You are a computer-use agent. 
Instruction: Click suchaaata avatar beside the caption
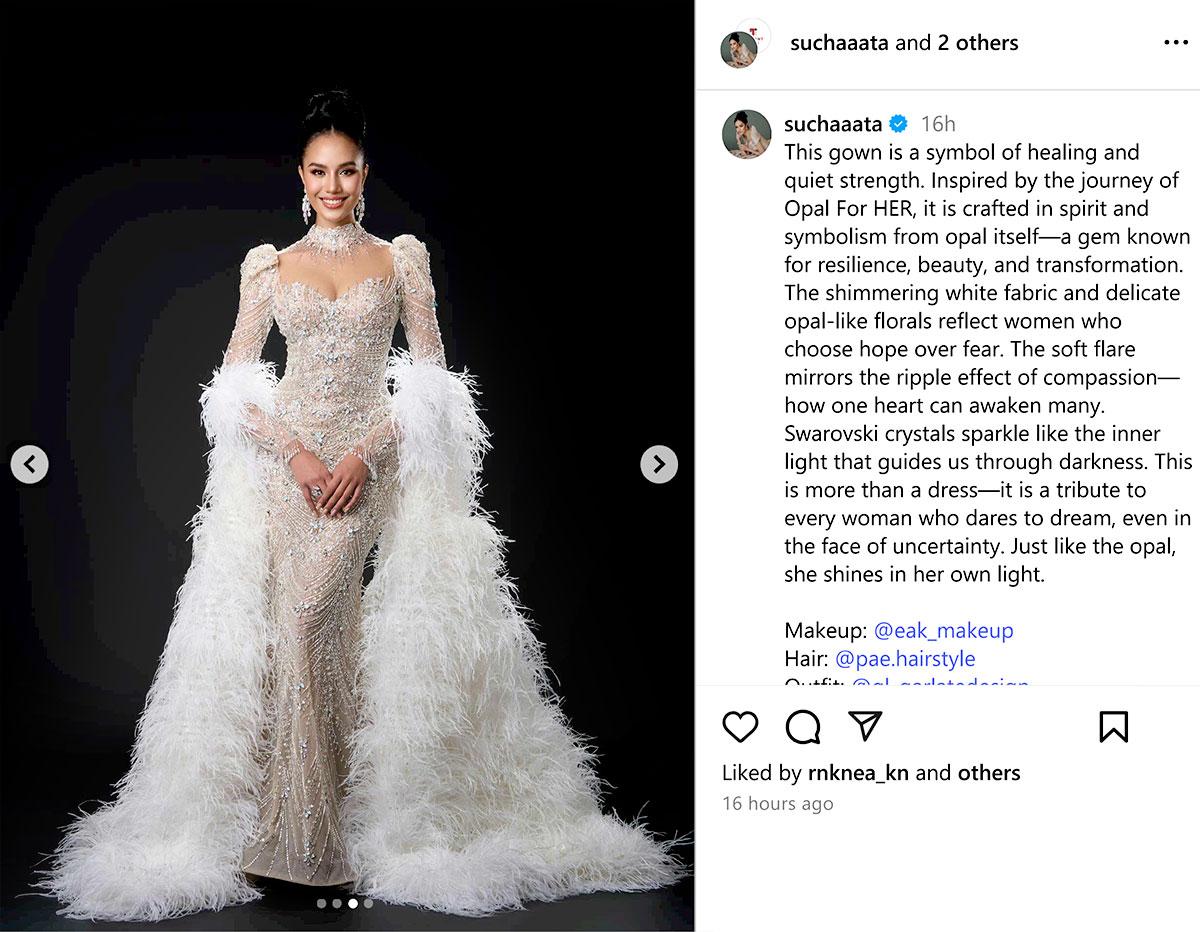click(x=745, y=134)
